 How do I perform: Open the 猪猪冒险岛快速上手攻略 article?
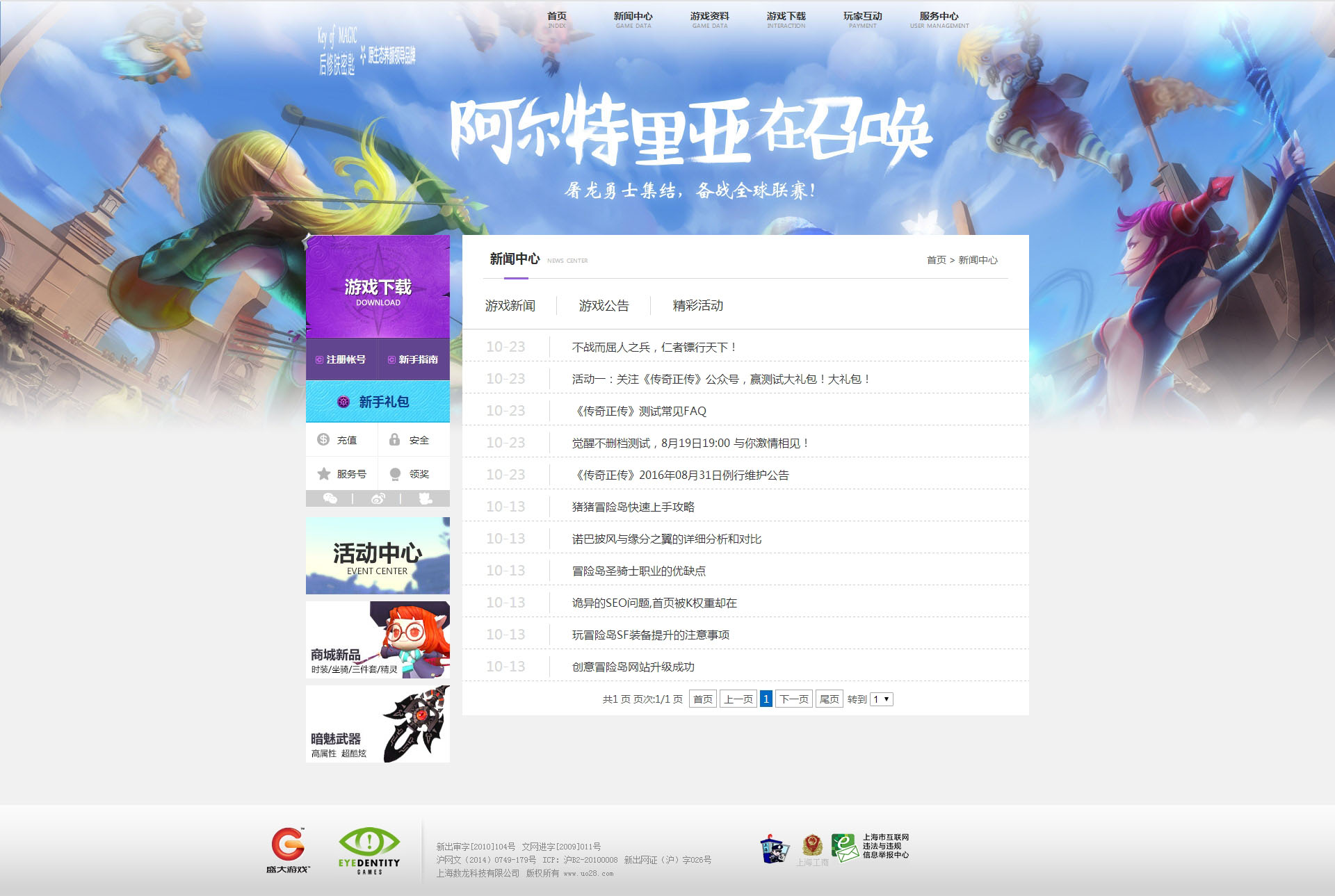pyautogui.click(x=633, y=507)
